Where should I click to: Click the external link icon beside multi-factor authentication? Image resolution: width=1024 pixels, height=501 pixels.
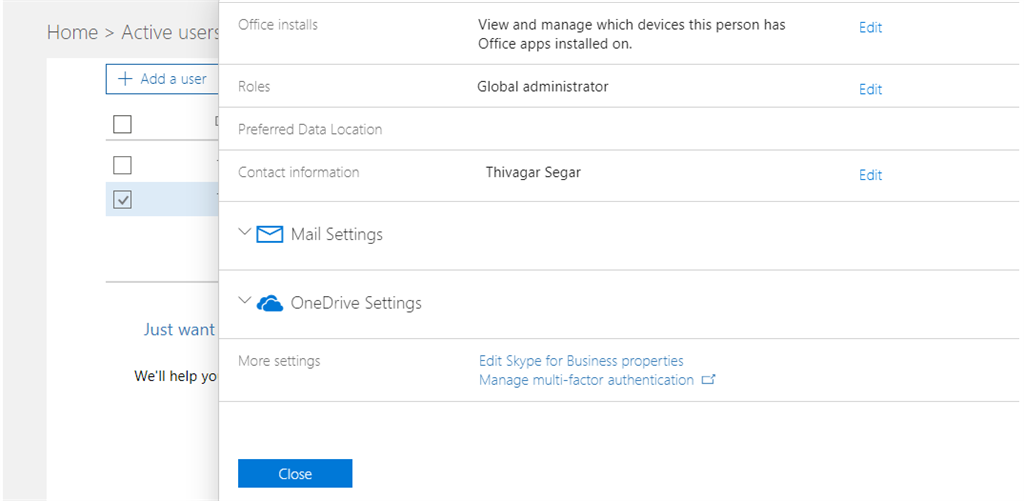[x=709, y=380]
